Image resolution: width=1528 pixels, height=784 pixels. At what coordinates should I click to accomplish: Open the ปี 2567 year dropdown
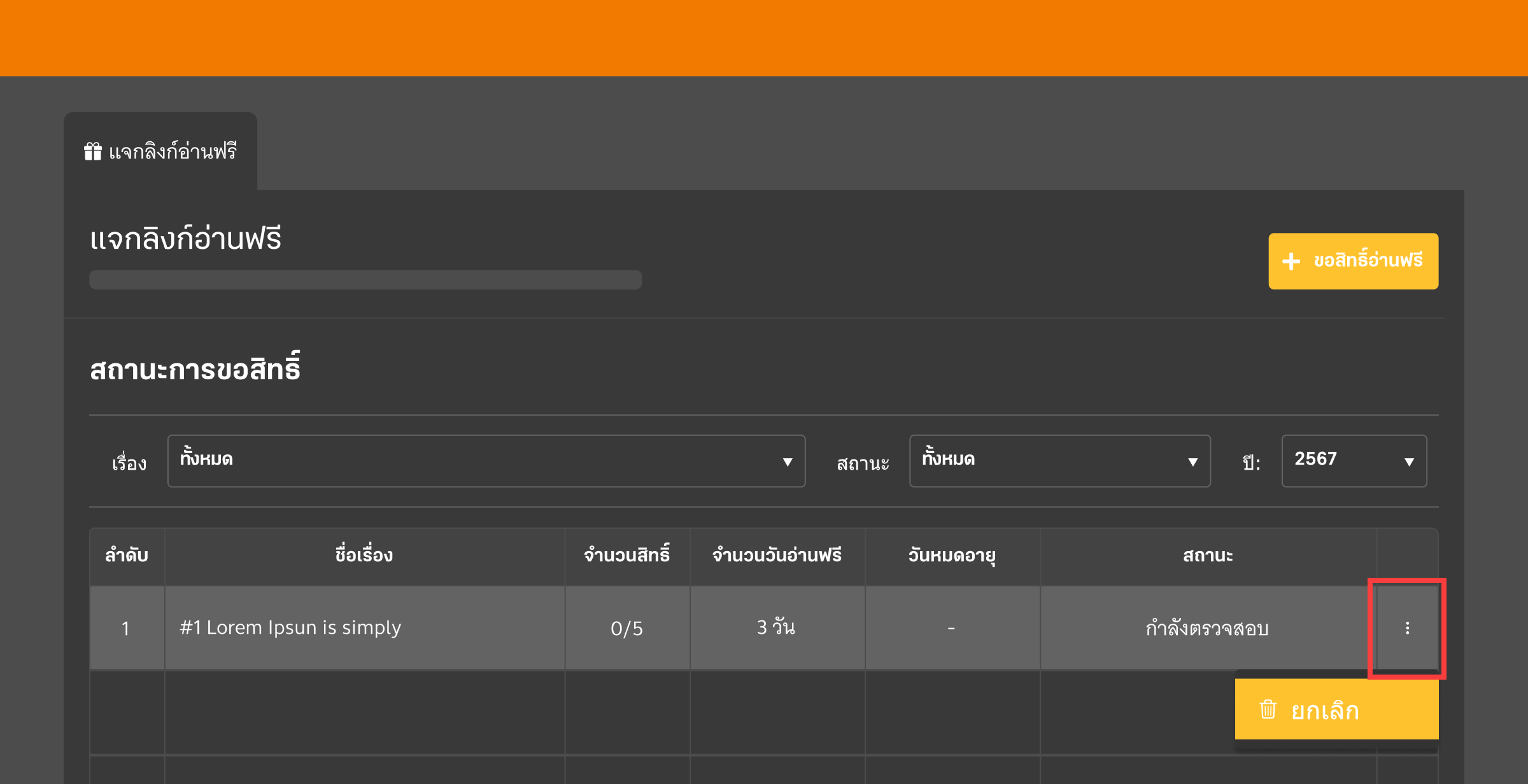tap(1354, 461)
